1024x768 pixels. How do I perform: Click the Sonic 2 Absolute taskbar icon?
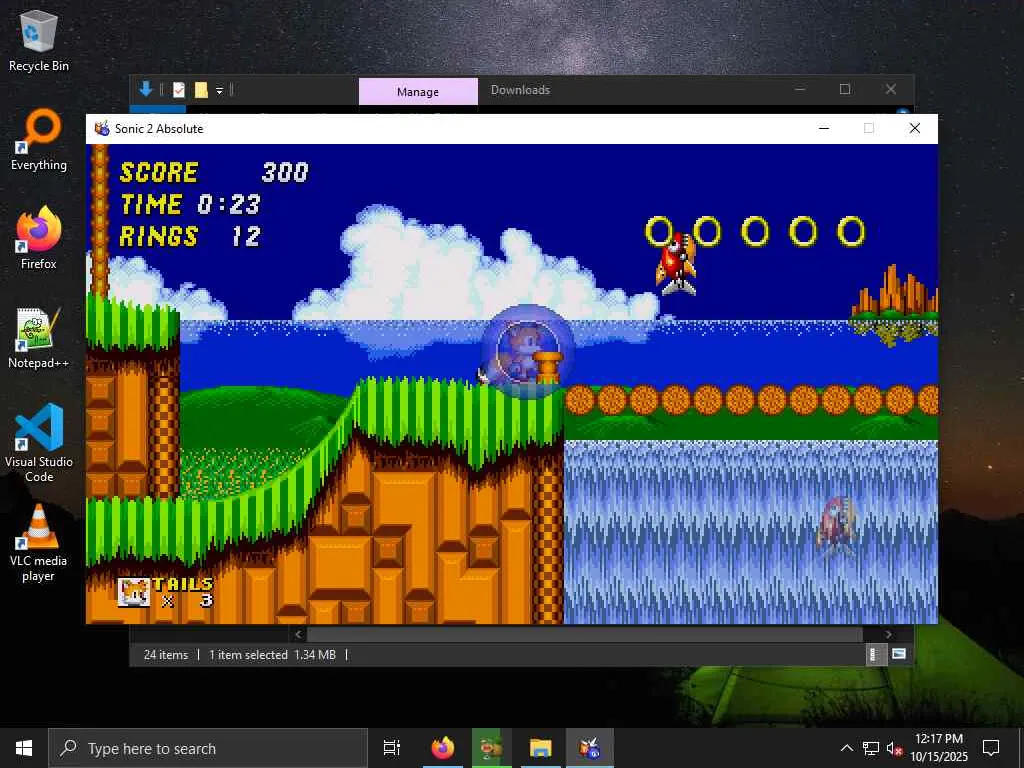[x=590, y=748]
